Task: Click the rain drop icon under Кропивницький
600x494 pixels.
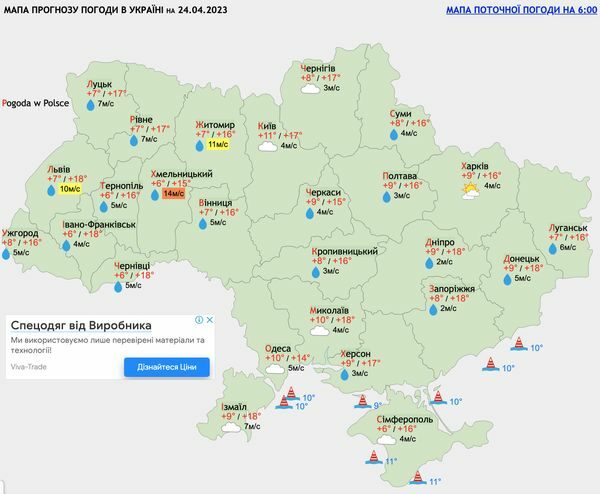Action: click(x=315, y=272)
